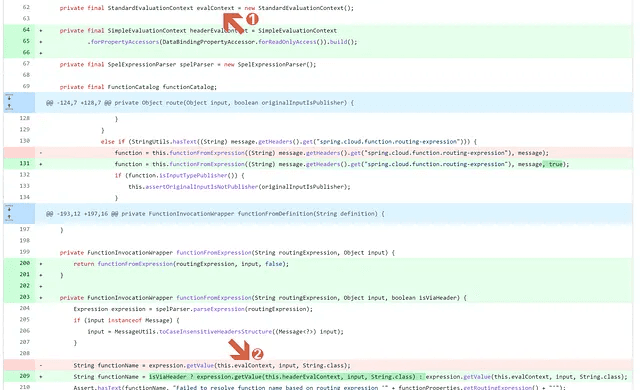Click 'String routingExpression, Object input' on line 199
Image resolution: width=640 pixels, height=390 pixels.
(x=320, y=253)
